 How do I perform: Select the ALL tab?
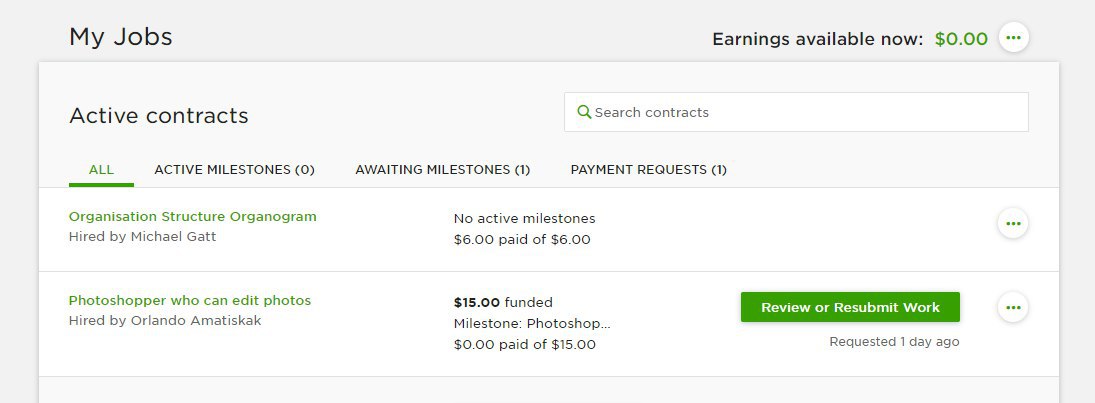pos(101,170)
